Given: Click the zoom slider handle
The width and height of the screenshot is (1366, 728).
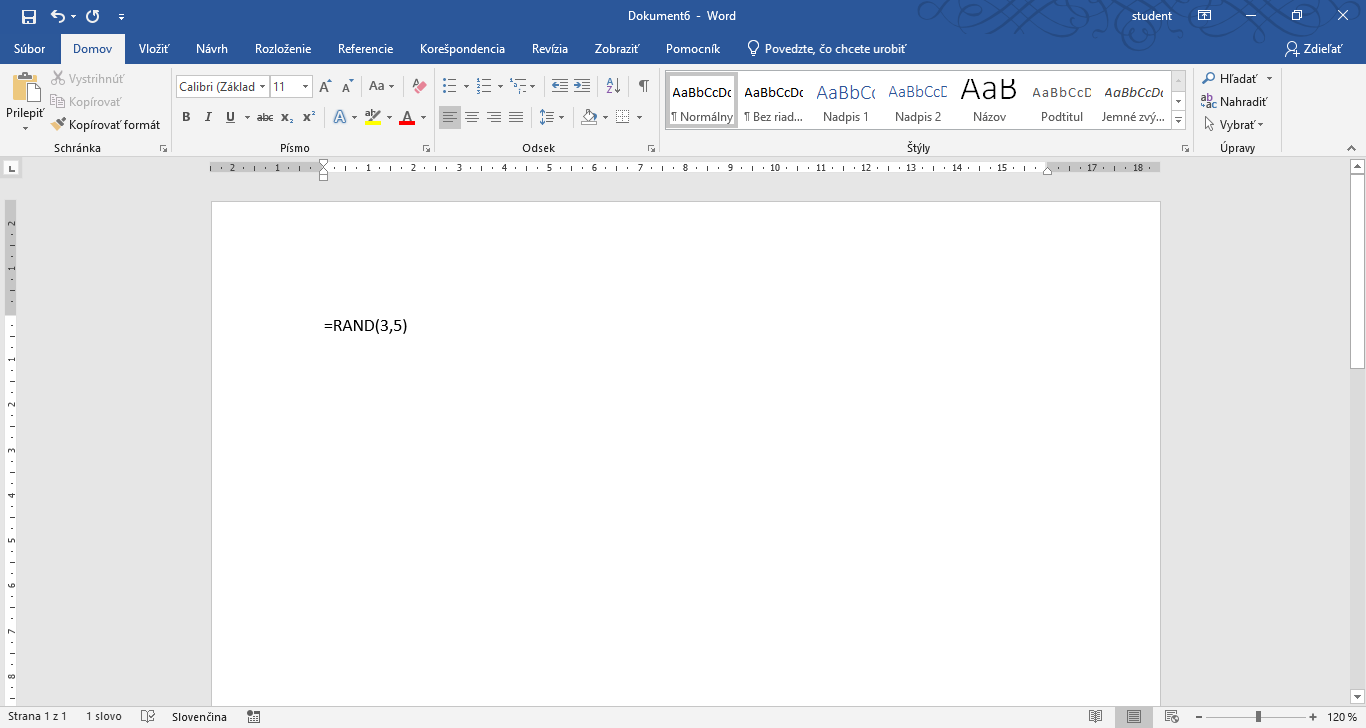Looking at the screenshot, I should 1258,717.
